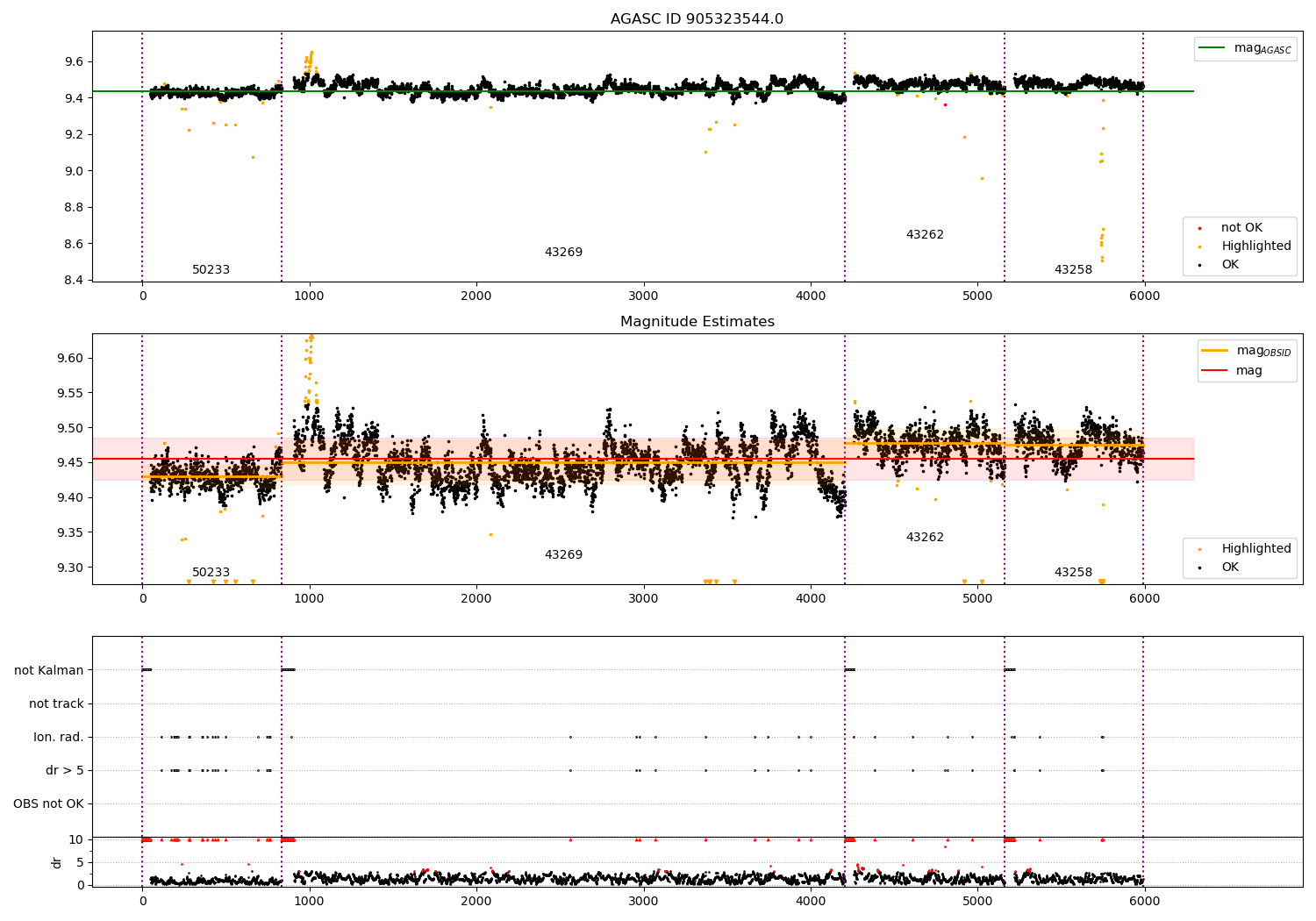
Task: Click '43258' in the Magnitude Estimates plot
Action: [x=1073, y=573]
